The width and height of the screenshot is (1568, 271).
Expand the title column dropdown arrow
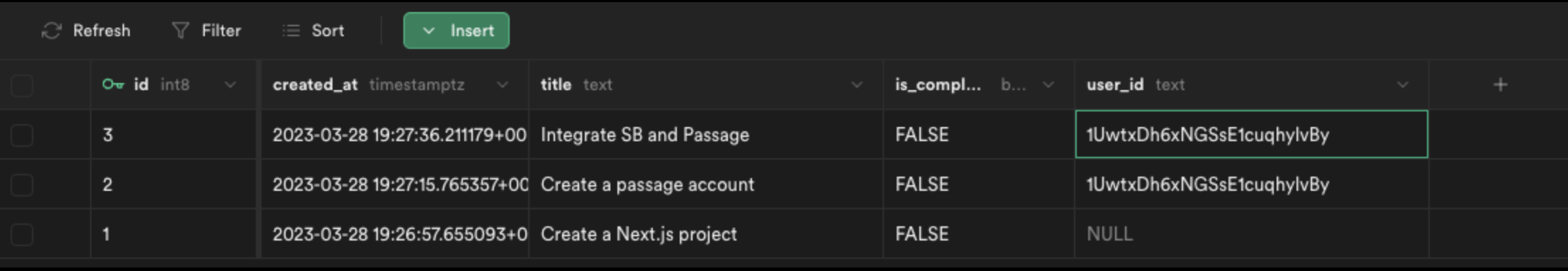[x=856, y=84]
